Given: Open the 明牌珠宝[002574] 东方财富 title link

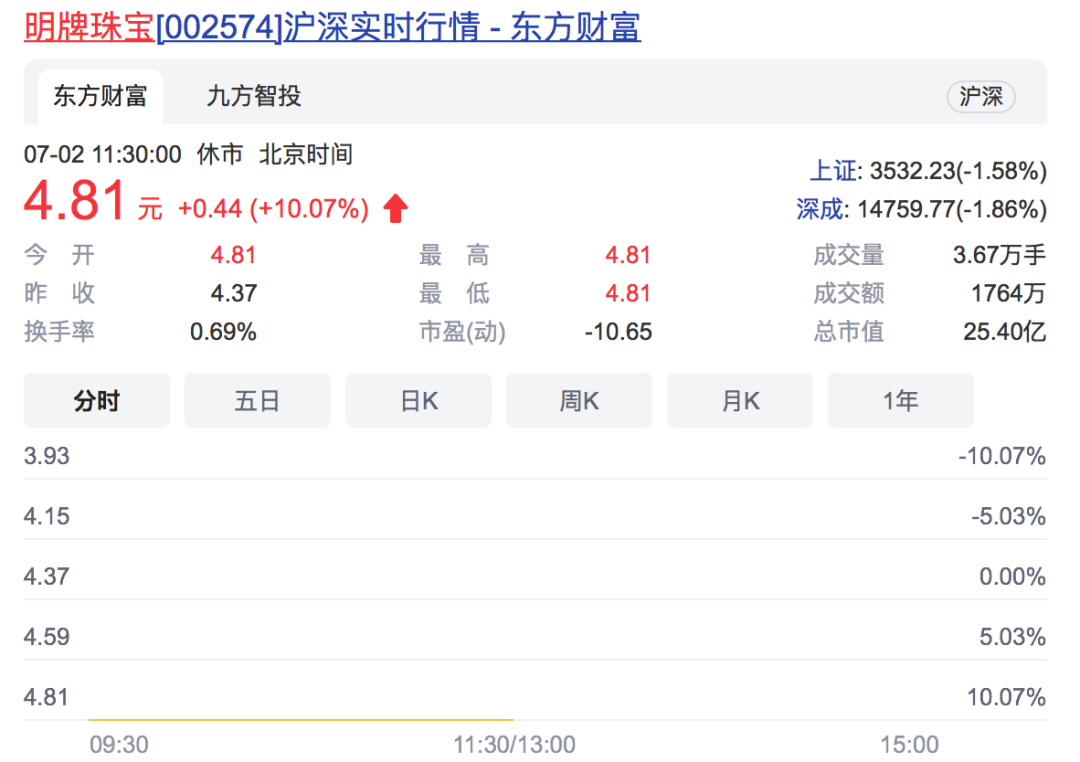Looking at the screenshot, I should point(332,28).
